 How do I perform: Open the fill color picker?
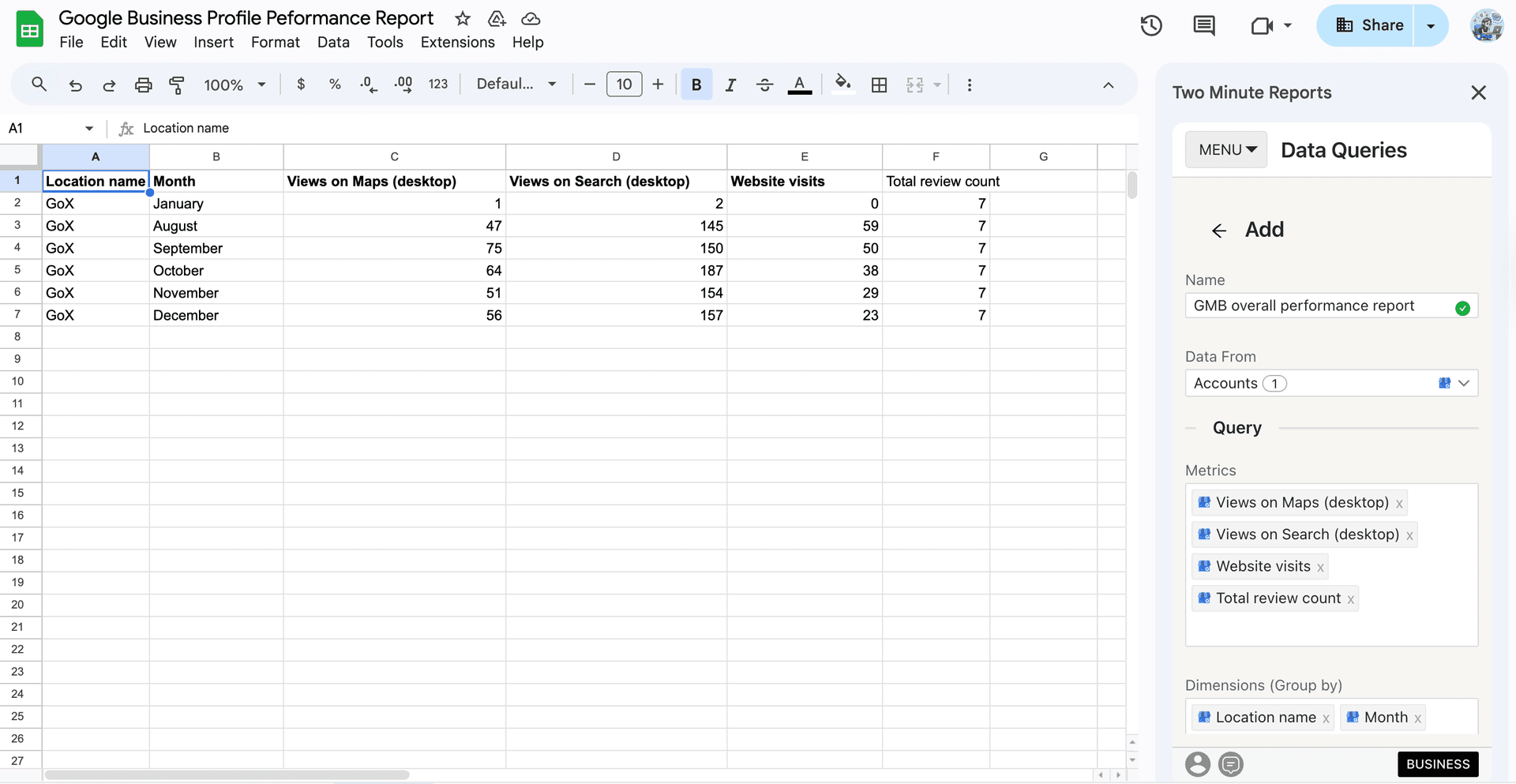coord(843,84)
